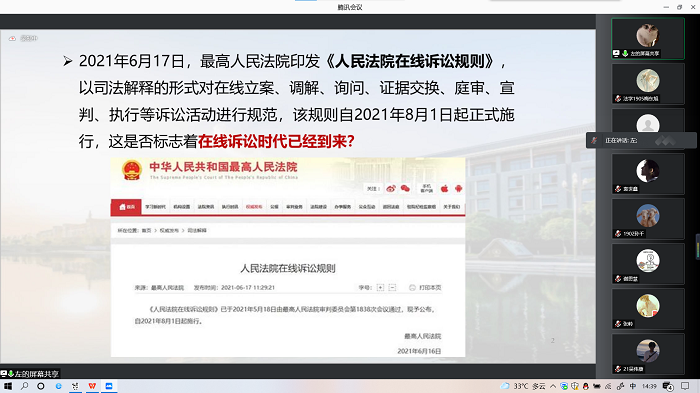Image resolution: width=700 pixels, height=393 pixels.
Task: Click the screen-share icon in presenter's tile
Action: (617, 54)
